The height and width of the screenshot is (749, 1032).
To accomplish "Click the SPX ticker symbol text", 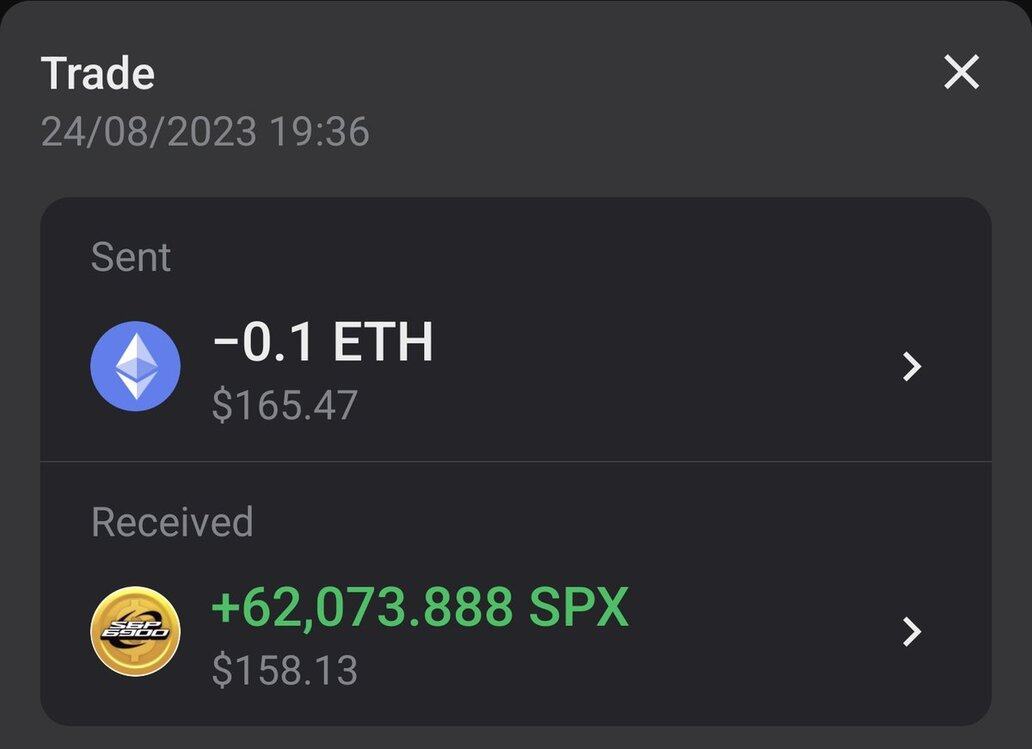I will (579, 607).
